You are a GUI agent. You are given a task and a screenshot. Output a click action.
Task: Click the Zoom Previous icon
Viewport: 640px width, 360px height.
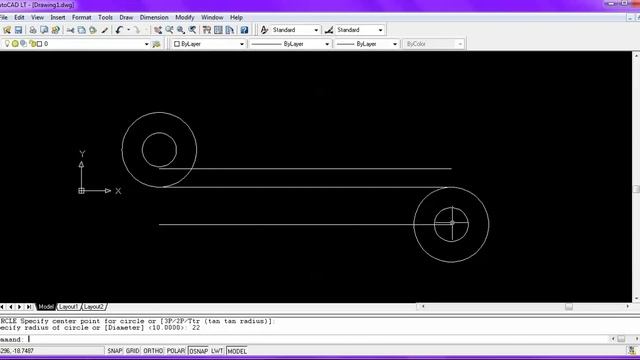192,30
